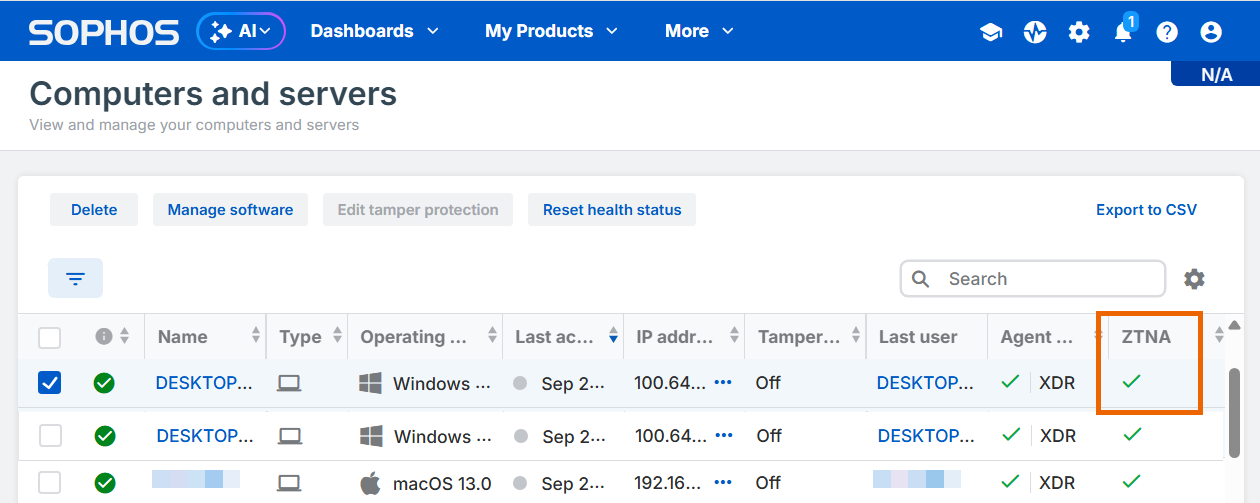Click the health pulse icon in header
The image size is (1260, 503).
[x=1035, y=32]
